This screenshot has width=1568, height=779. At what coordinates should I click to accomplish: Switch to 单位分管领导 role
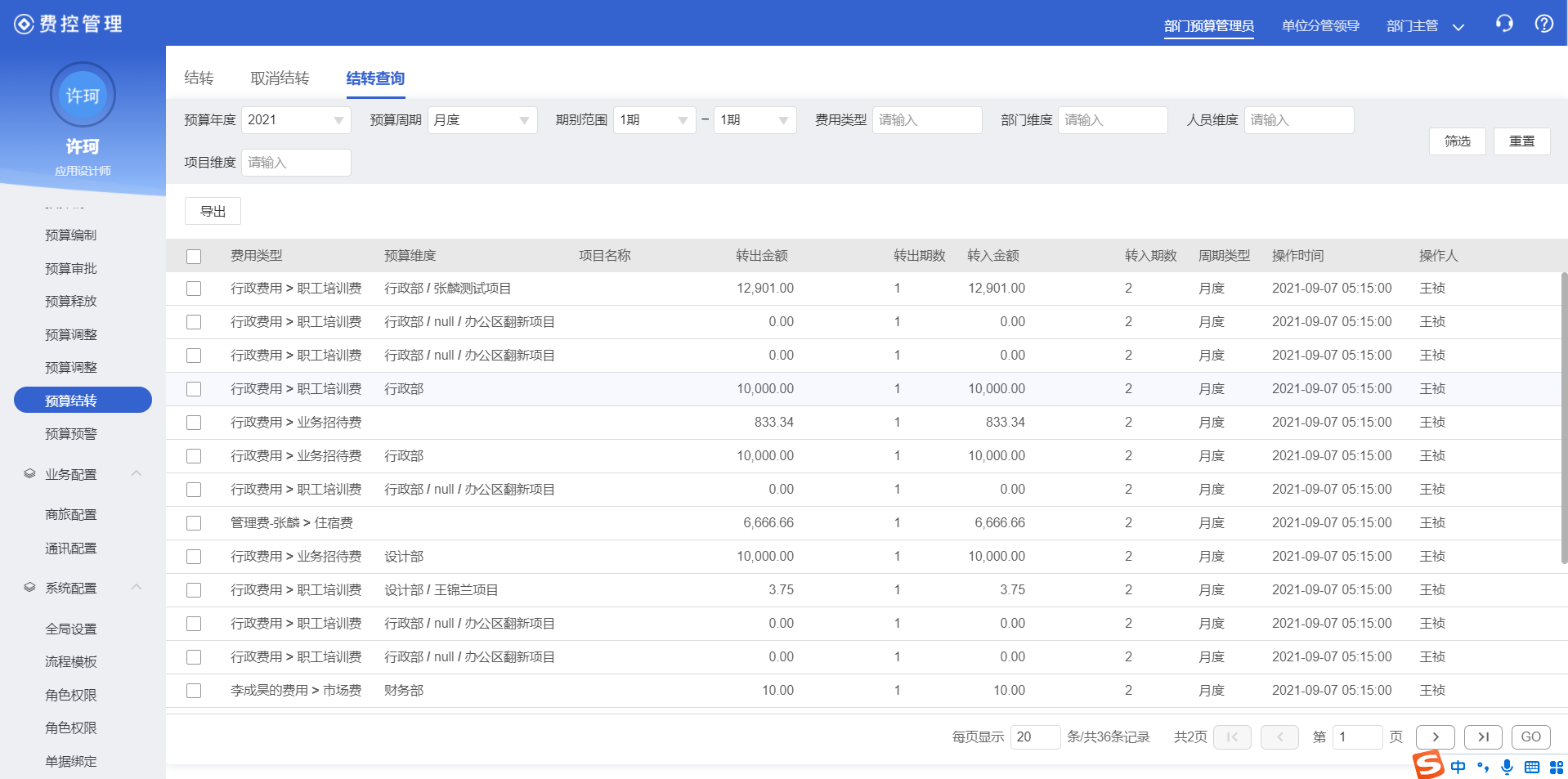(x=1320, y=26)
